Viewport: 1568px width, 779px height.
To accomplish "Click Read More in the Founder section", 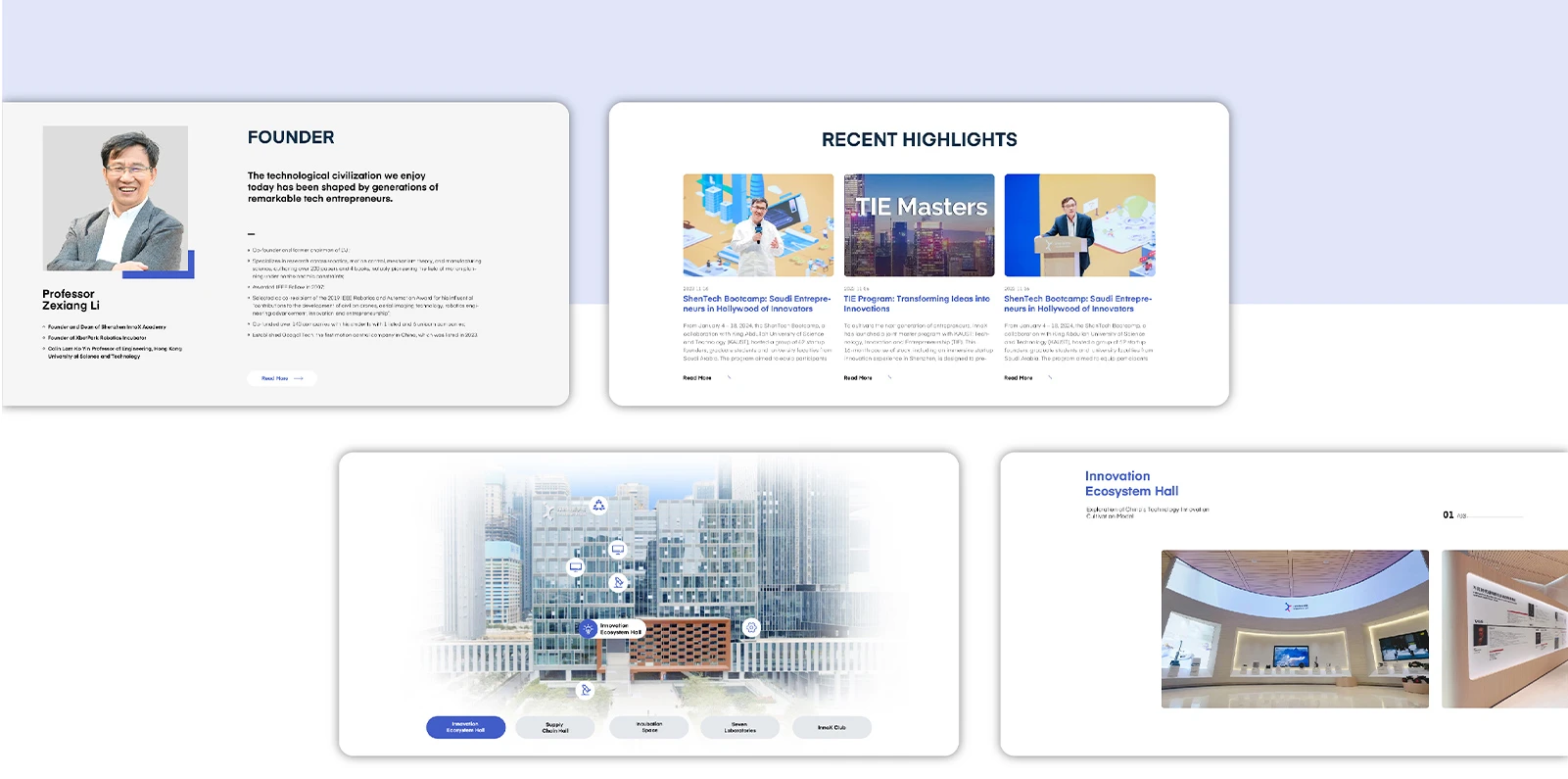I will tap(274, 378).
